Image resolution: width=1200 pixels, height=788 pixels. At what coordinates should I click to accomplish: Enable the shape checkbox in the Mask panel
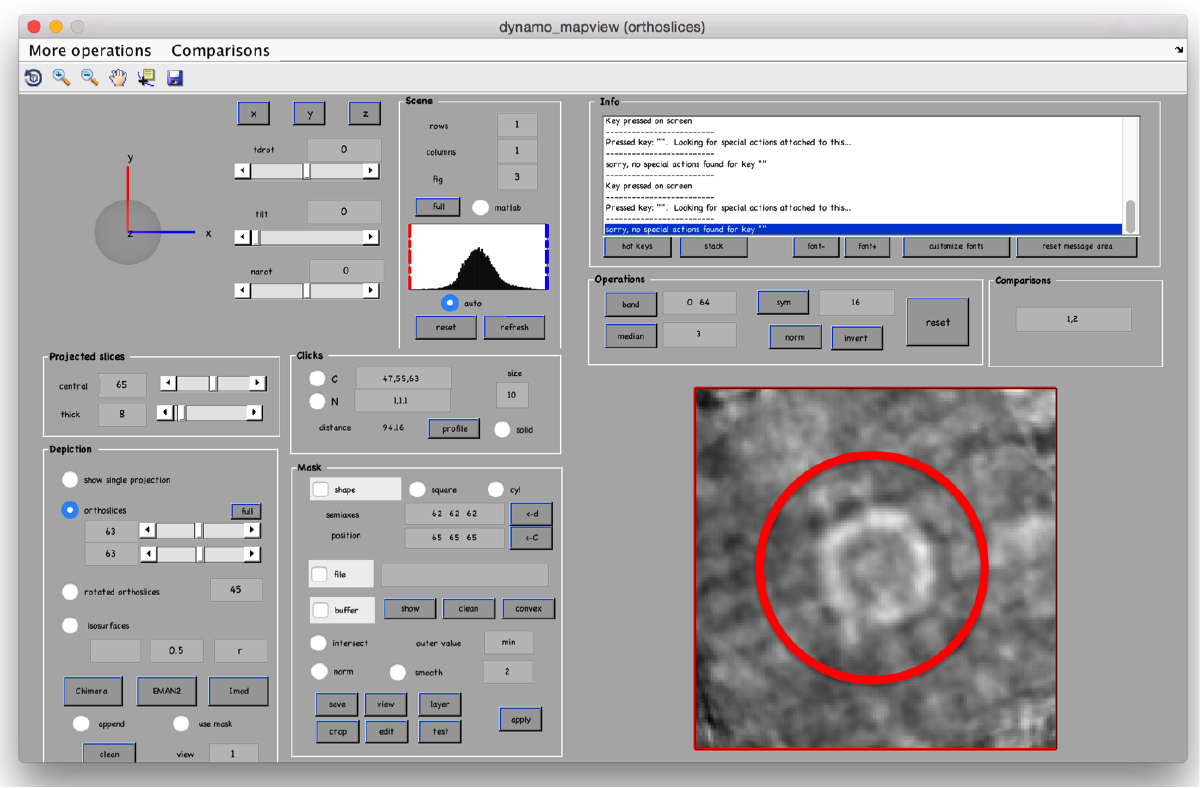pyautogui.click(x=321, y=489)
